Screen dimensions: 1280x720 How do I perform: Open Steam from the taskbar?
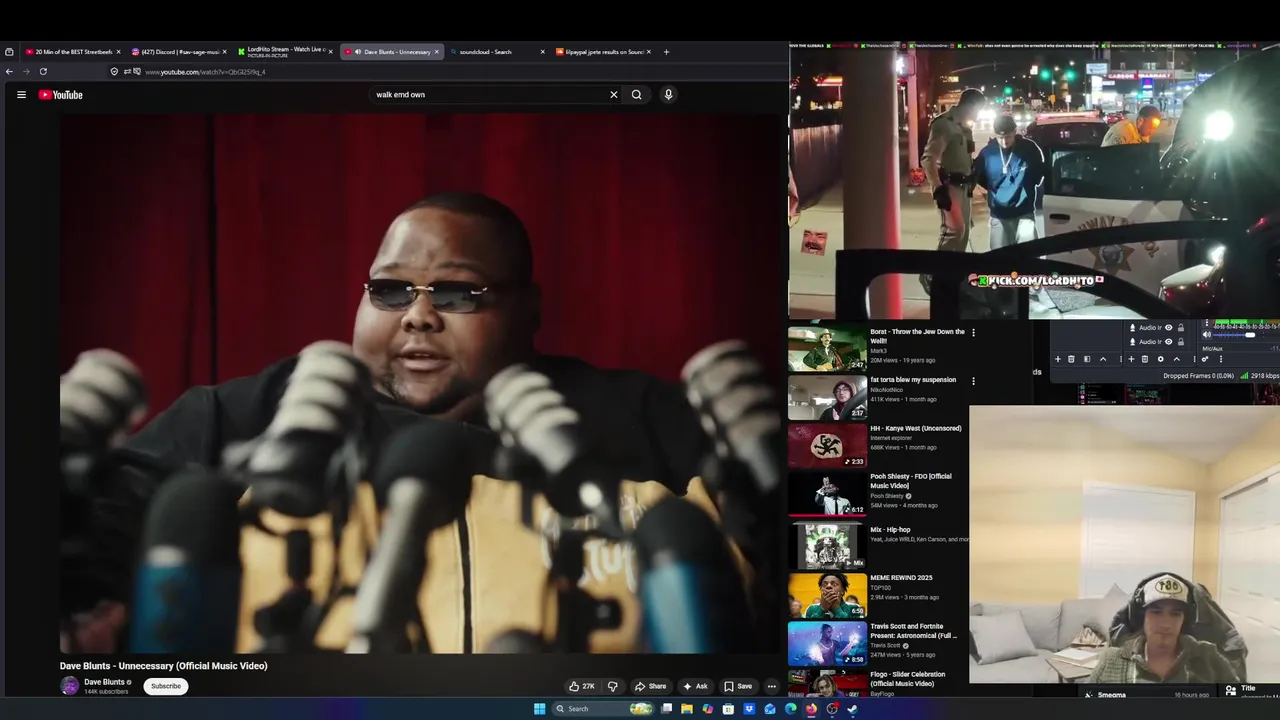852,709
